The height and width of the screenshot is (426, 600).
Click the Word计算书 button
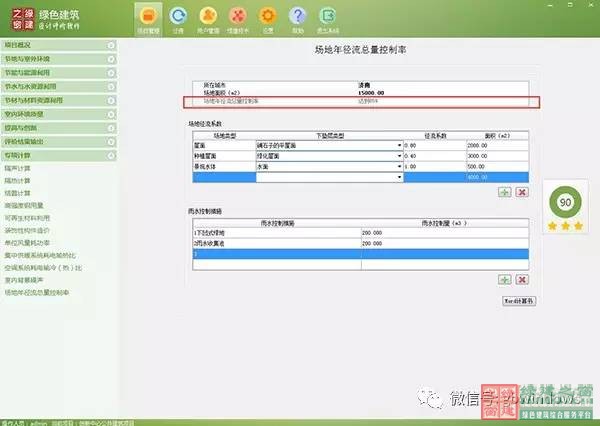point(518,300)
